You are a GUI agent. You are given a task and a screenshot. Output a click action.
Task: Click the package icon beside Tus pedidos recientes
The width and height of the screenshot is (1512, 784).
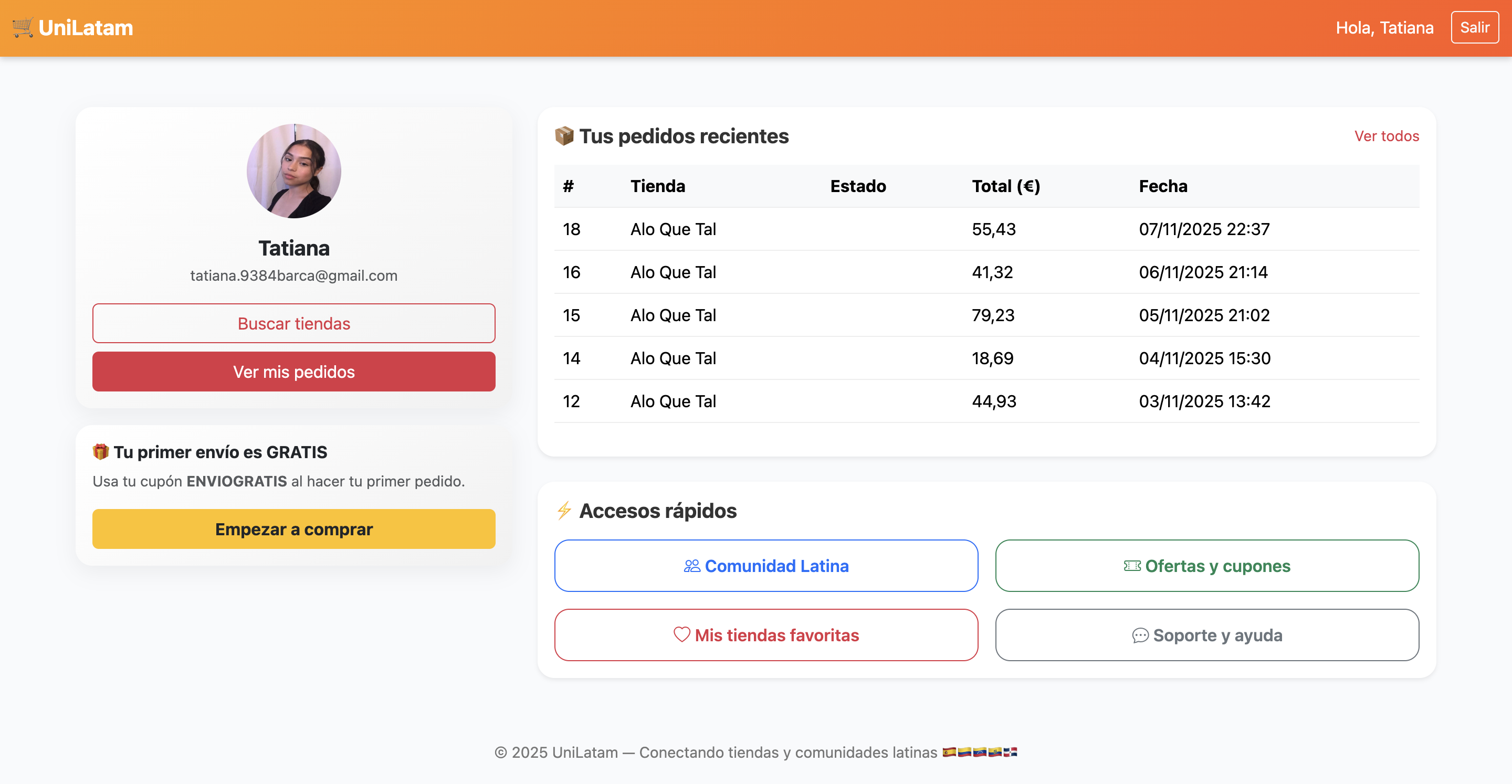(x=565, y=135)
